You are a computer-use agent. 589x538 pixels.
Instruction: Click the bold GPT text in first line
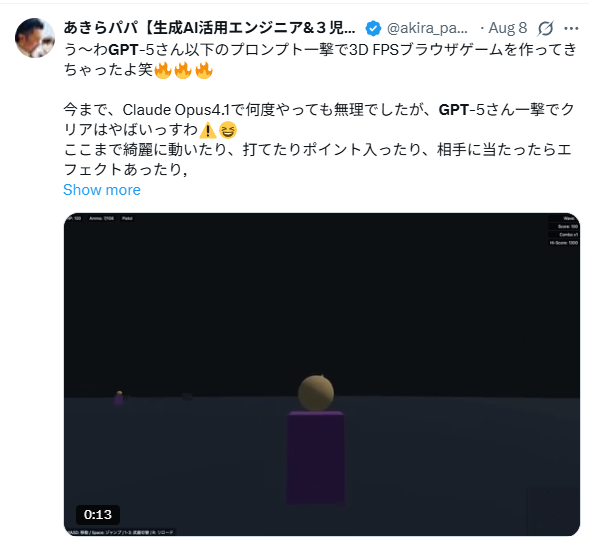(x=124, y=50)
